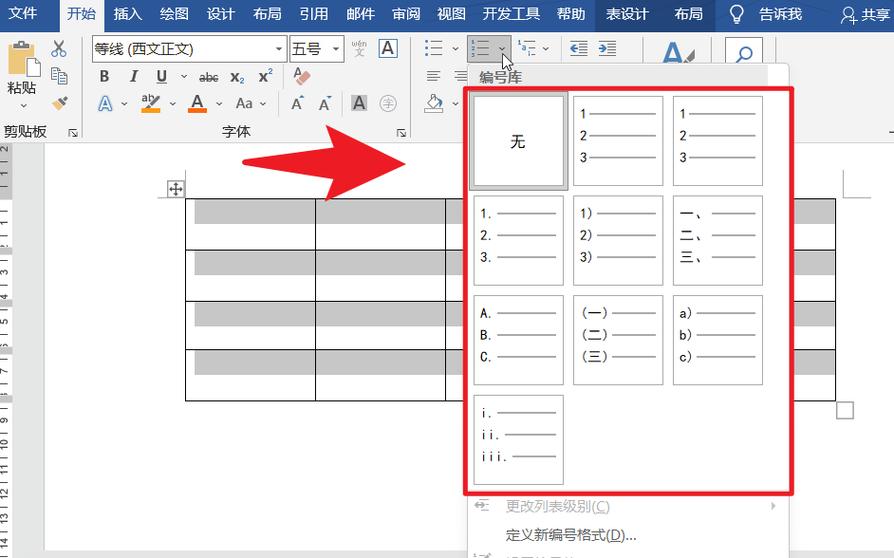The image size is (894, 558).
Task: Click the superscript x² icon
Action: (265, 76)
